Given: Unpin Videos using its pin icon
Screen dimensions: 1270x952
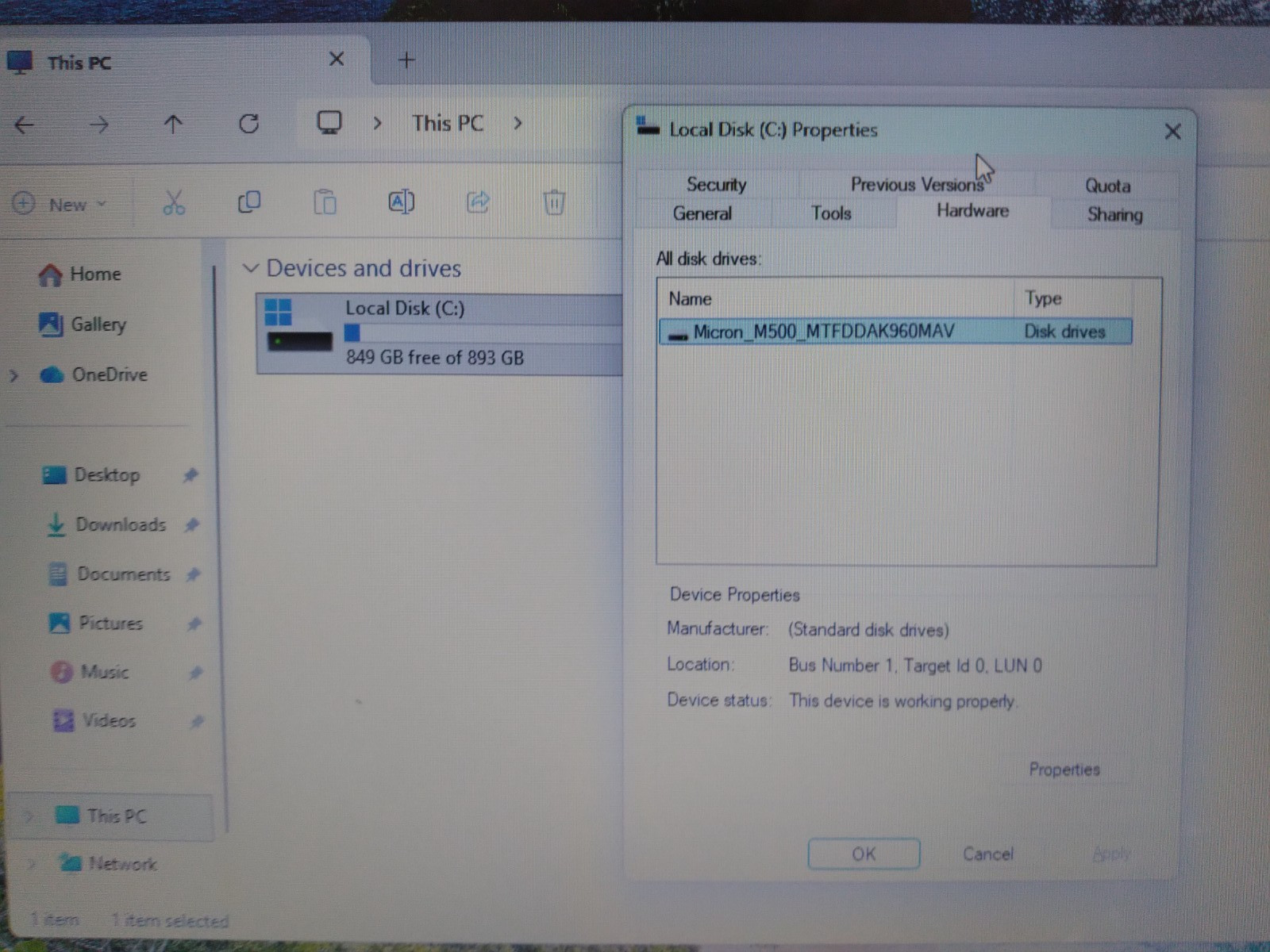Looking at the screenshot, I should click(197, 722).
